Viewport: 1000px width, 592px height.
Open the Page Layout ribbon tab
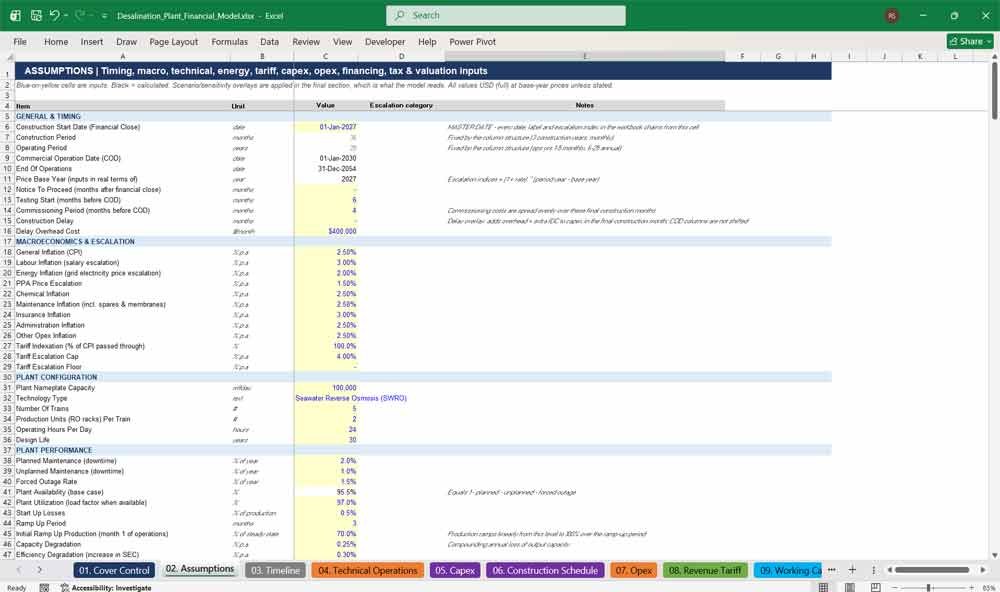pyautogui.click(x=173, y=41)
